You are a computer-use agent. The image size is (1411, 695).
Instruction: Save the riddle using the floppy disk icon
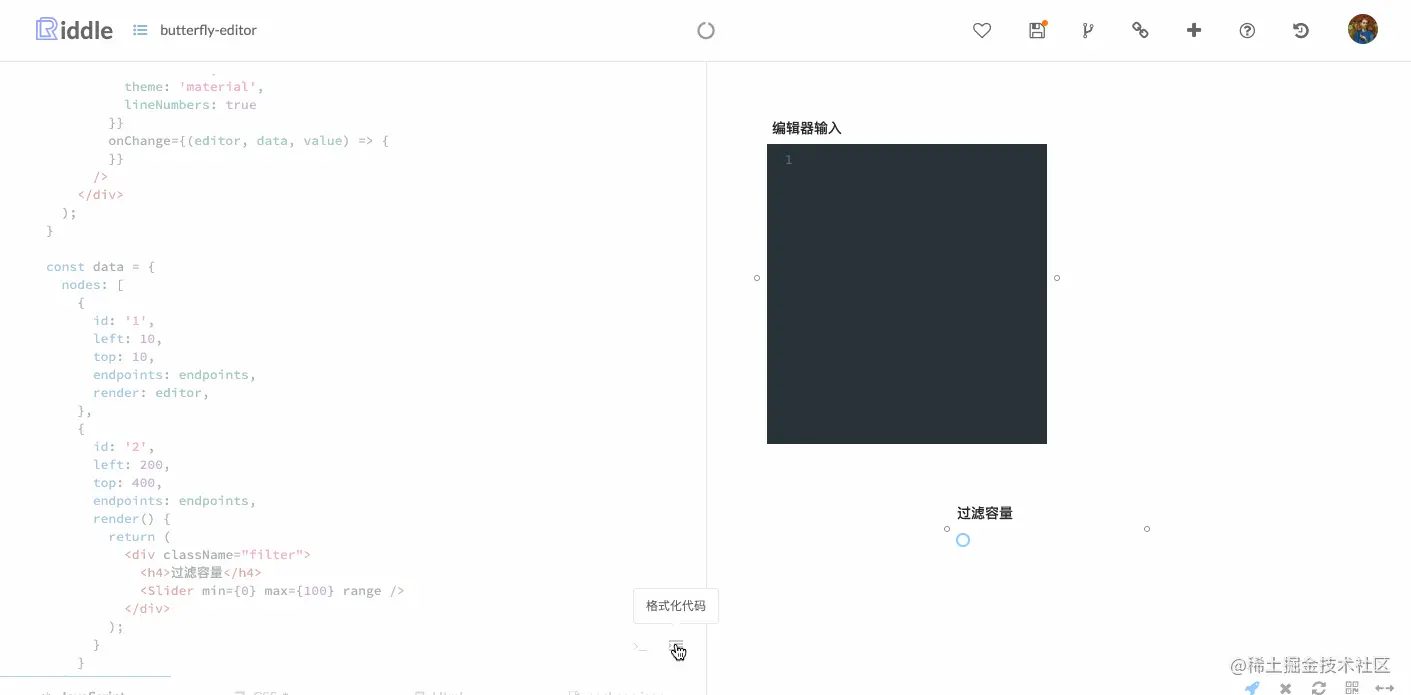(1036, 30)
